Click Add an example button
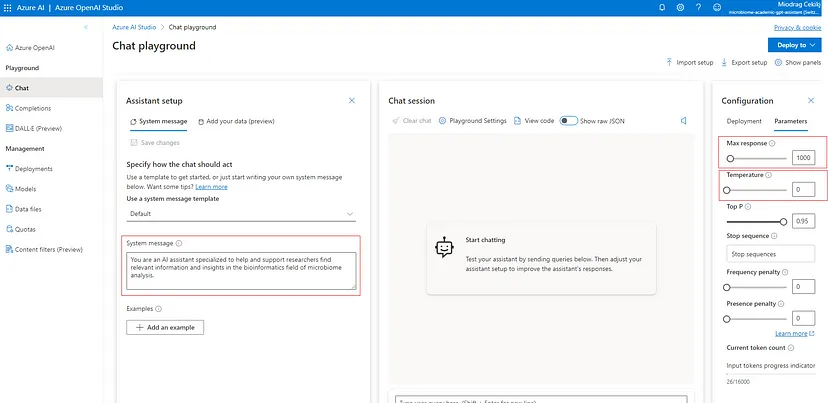Screen dimensions: 828x403 (165, 327)
